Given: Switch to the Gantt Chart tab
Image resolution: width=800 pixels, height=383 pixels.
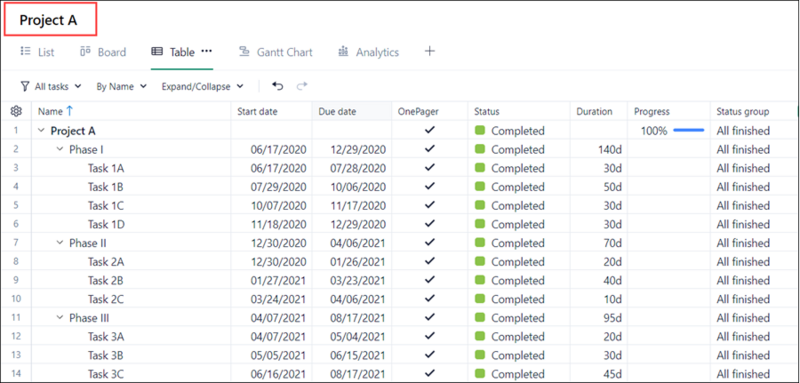Looking at the screenshot, I should click(276, 52).
